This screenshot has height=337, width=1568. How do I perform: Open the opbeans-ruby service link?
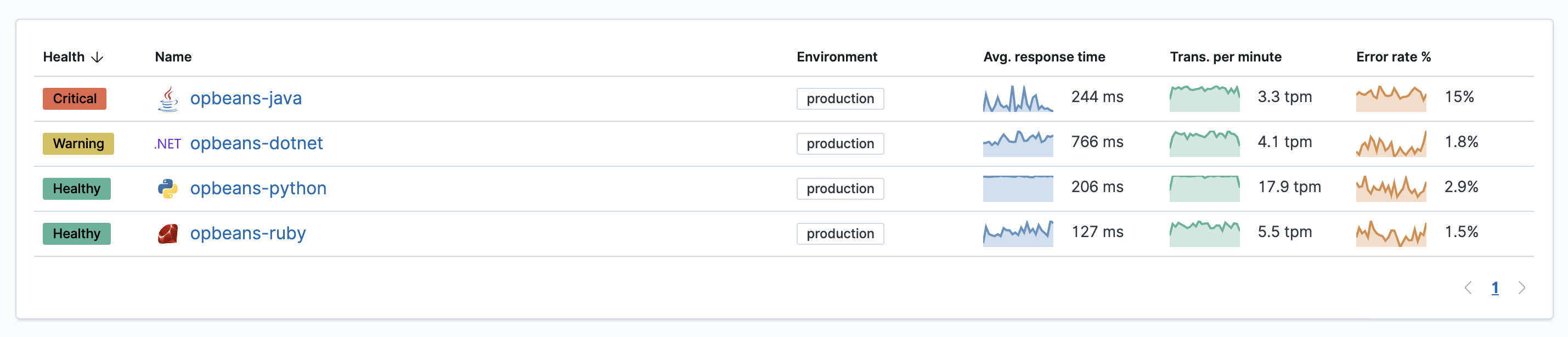[248, 233]
